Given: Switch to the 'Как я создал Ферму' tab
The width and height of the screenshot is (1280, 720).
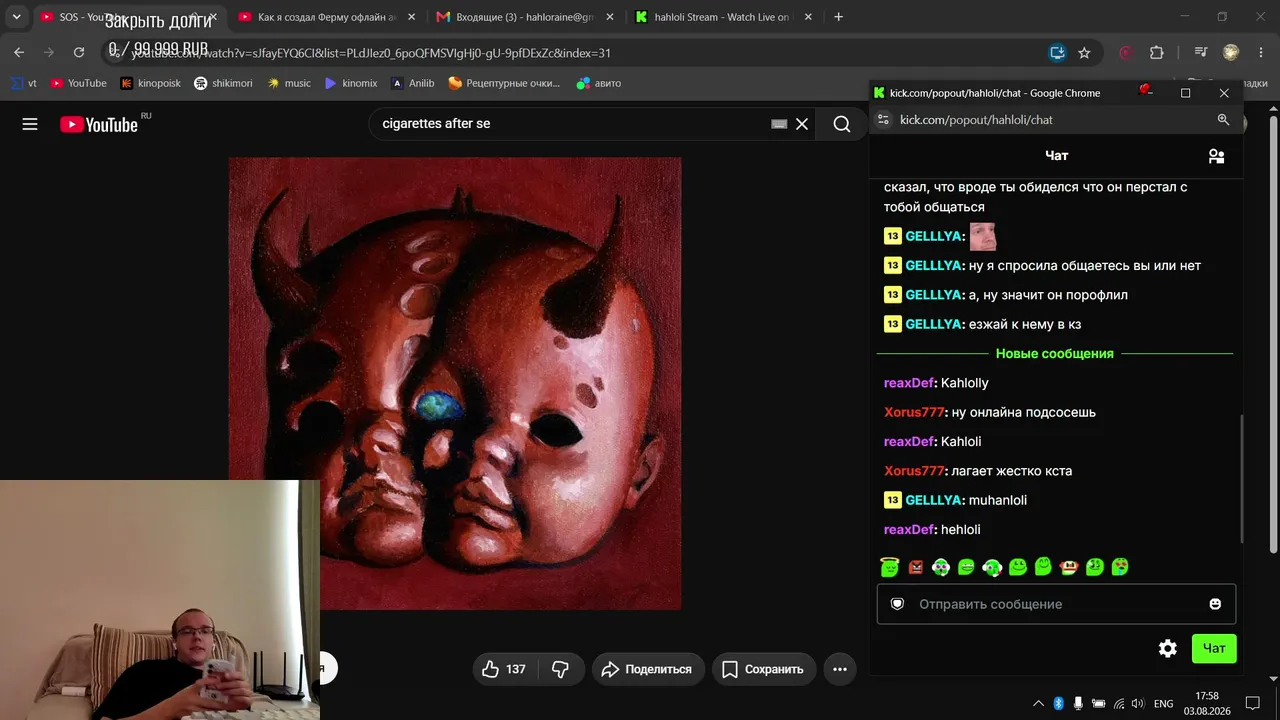Looking at the screenshot, I should coord(324,17).
